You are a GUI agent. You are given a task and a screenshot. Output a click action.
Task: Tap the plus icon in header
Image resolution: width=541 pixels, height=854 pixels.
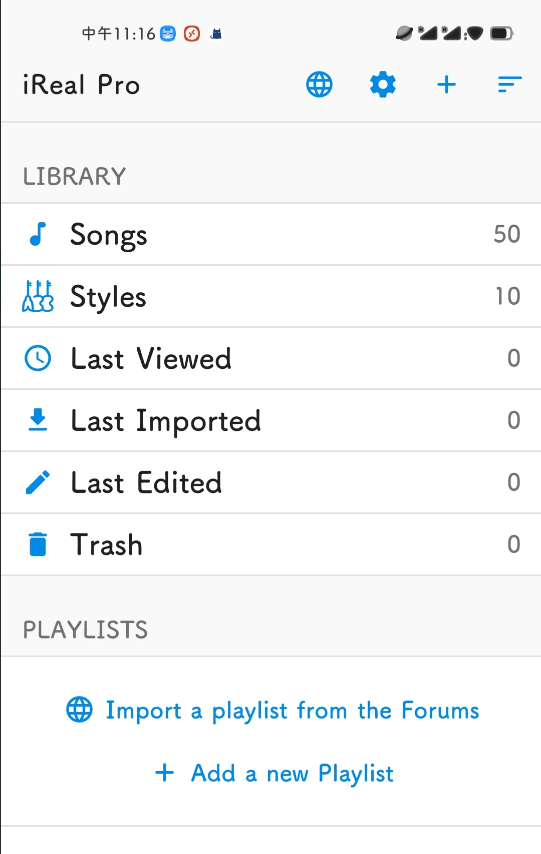pyautogui.click(x=446, y=85)
